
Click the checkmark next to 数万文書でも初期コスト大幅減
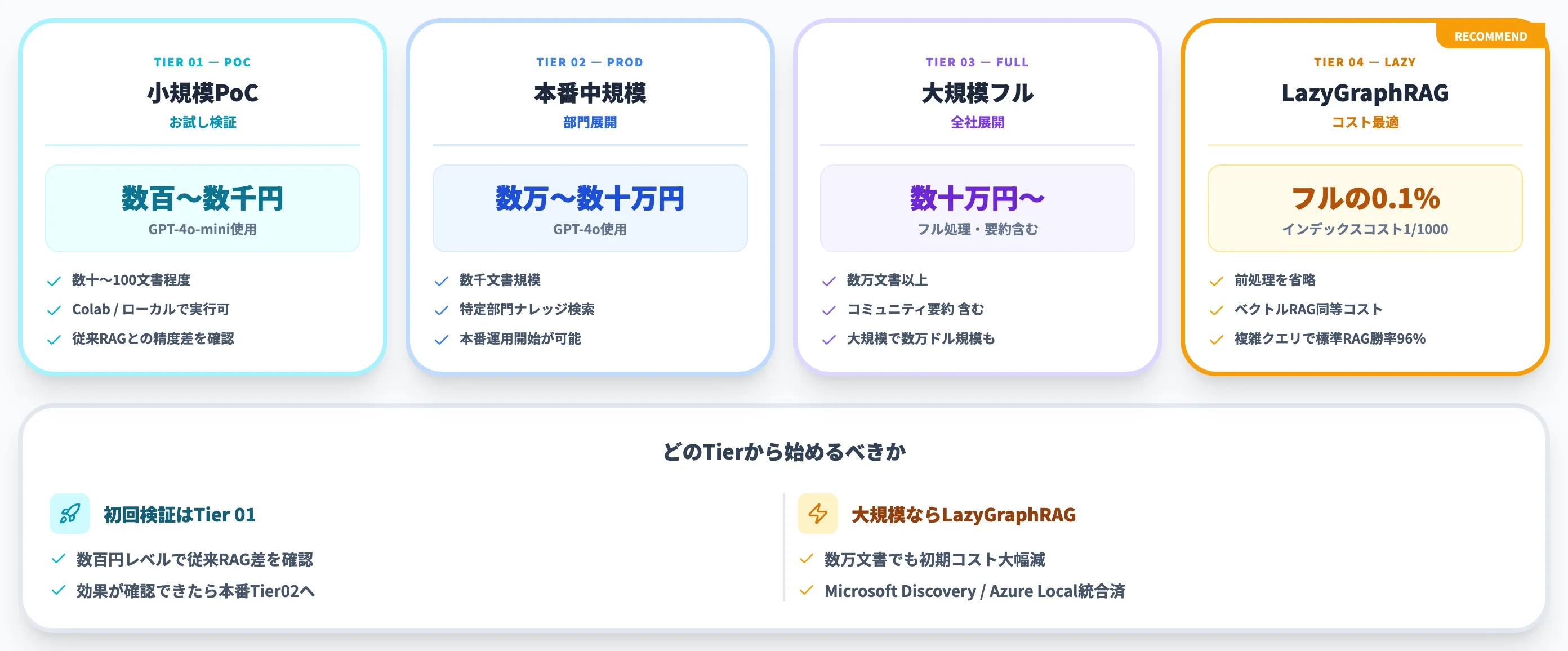[807, 559]
